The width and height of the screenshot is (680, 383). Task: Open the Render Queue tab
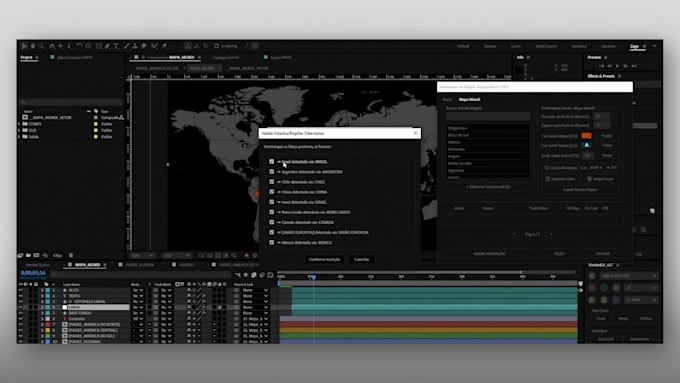[37, 265]
